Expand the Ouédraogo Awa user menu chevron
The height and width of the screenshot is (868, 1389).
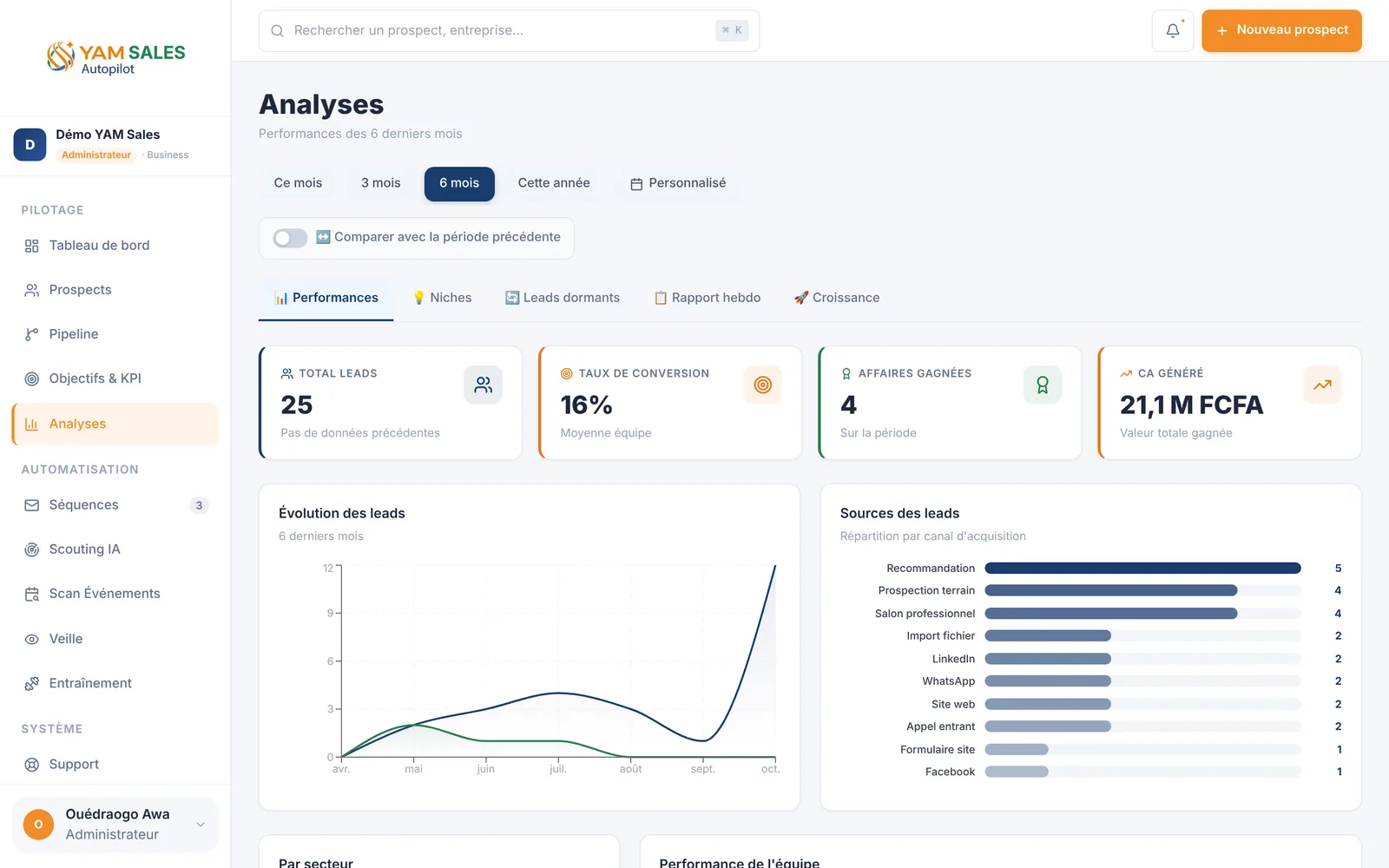point(201,825)
